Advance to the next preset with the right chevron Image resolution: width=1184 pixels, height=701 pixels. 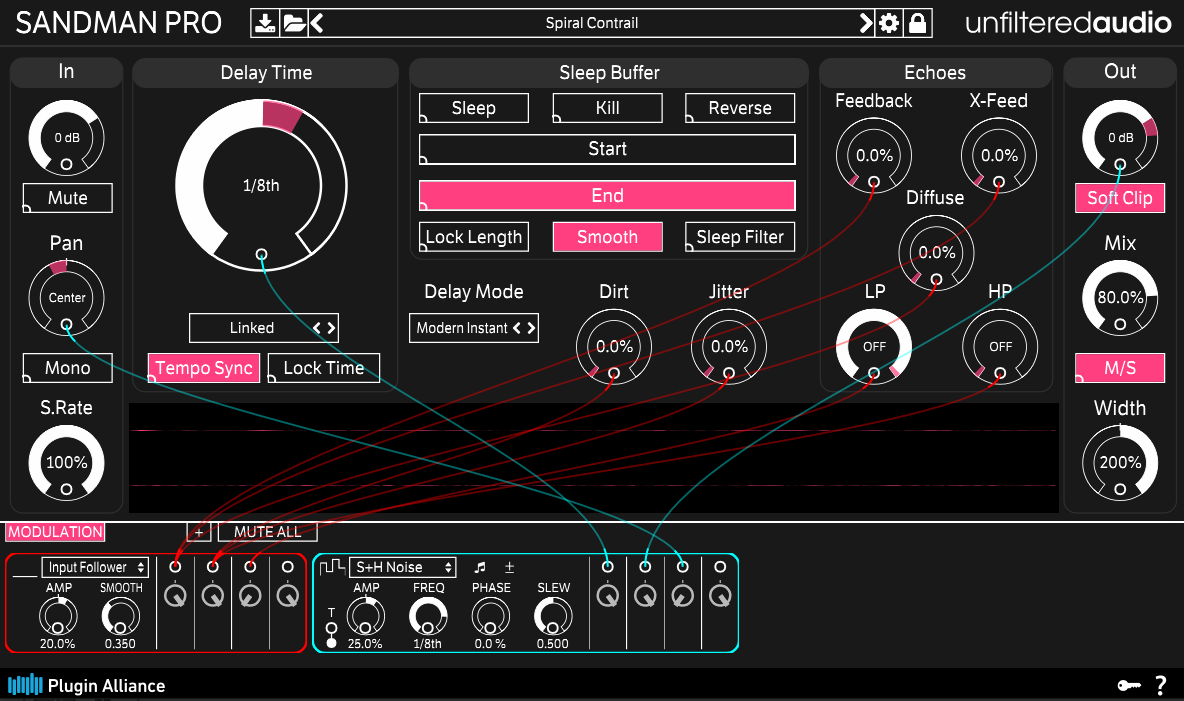click(866, 22)
